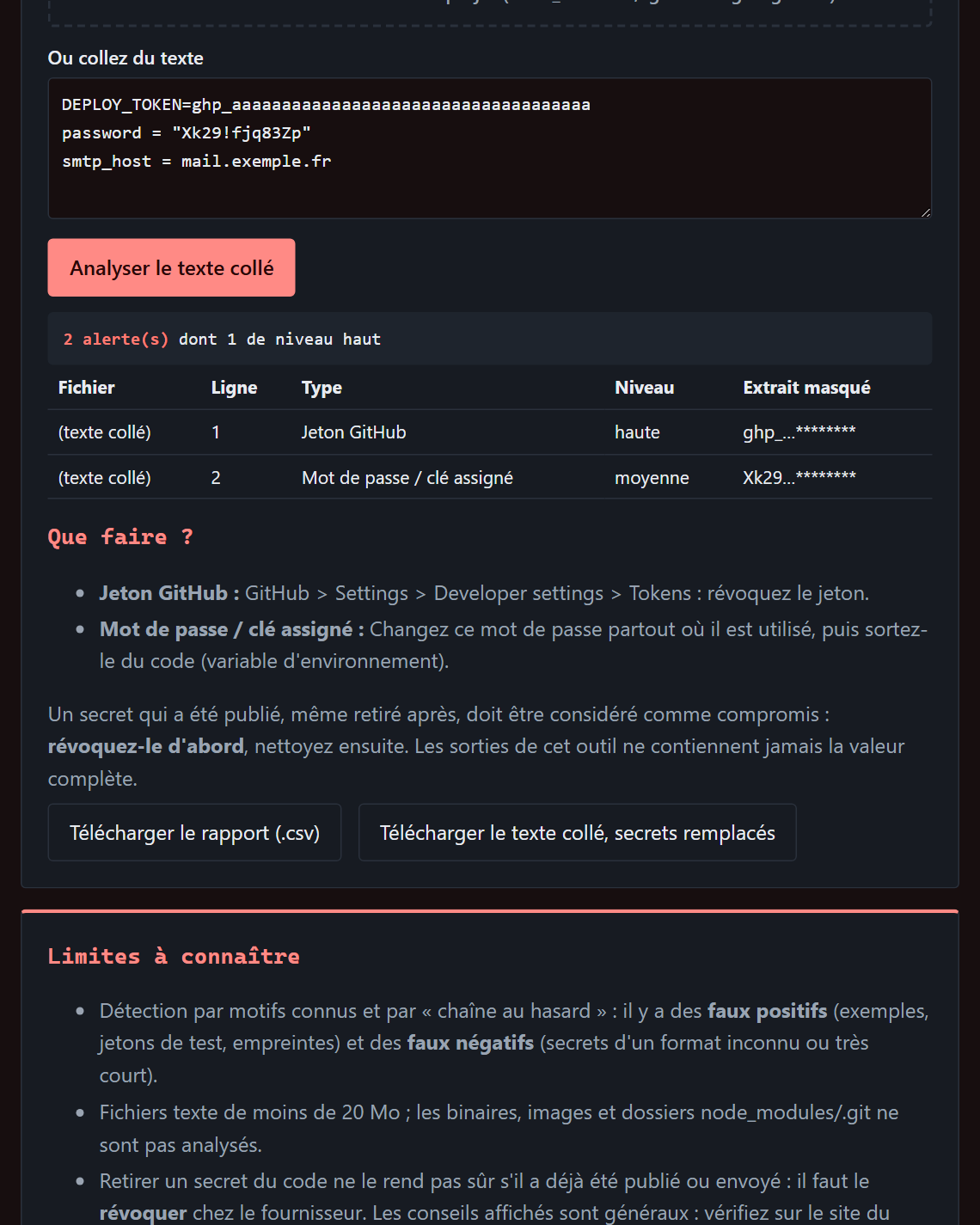Click the '2 alerte(s)' summary banner
This screenshot has height=1225, width=980.
point(490,339)
